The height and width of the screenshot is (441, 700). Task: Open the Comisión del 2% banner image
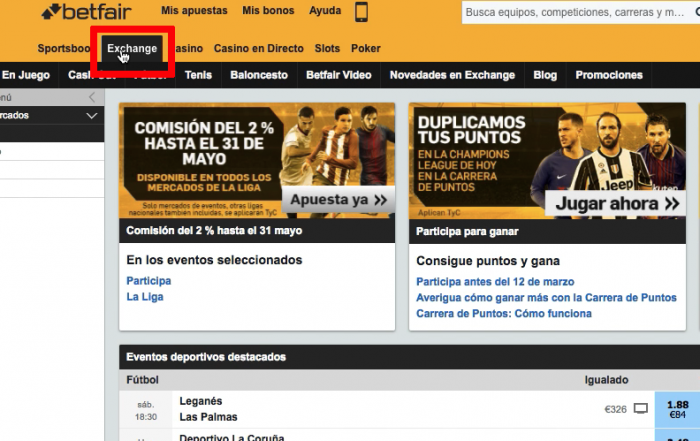[257, 161]
